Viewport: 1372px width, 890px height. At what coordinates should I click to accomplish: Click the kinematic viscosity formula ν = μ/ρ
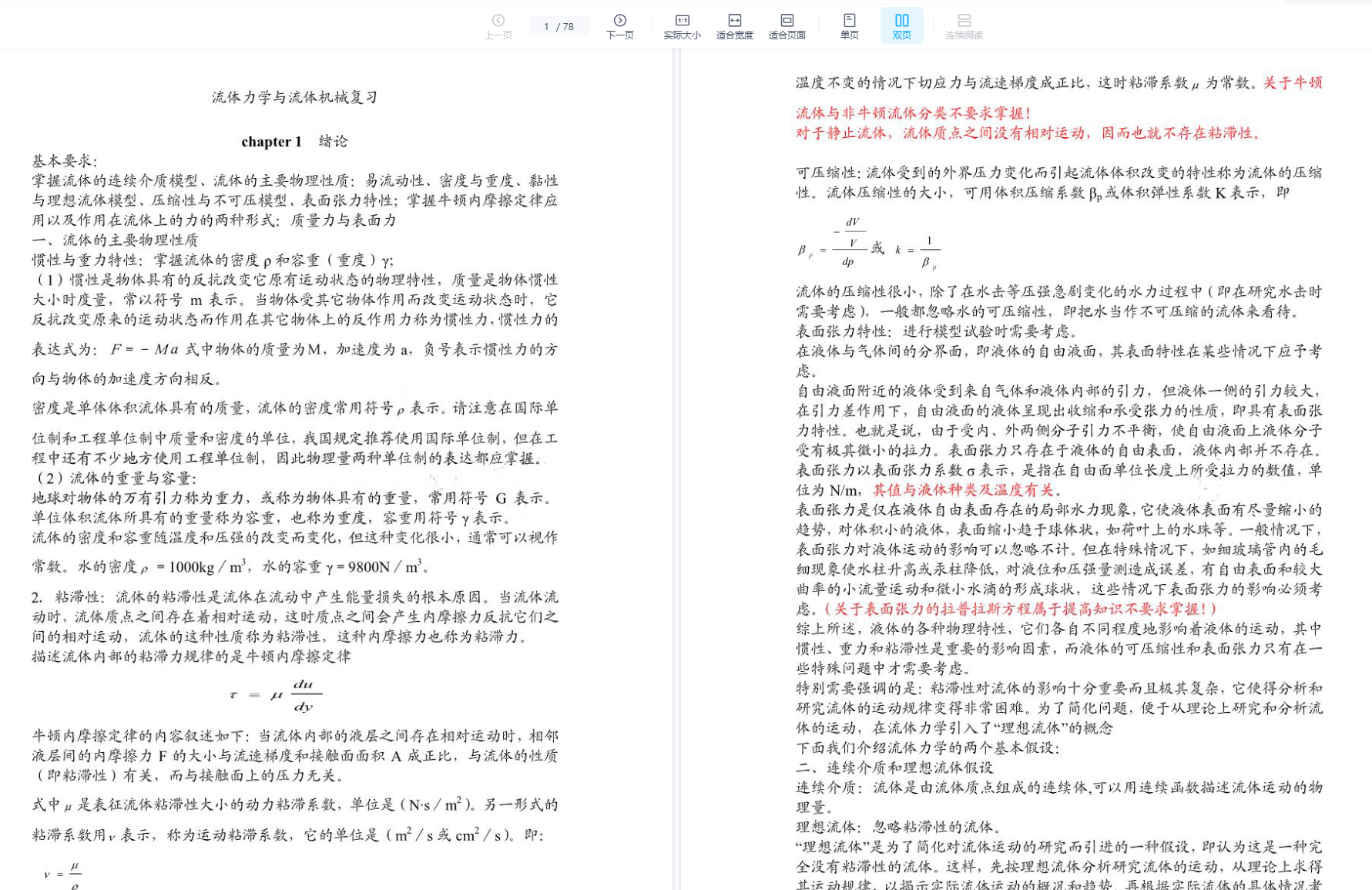pos(63,875)
